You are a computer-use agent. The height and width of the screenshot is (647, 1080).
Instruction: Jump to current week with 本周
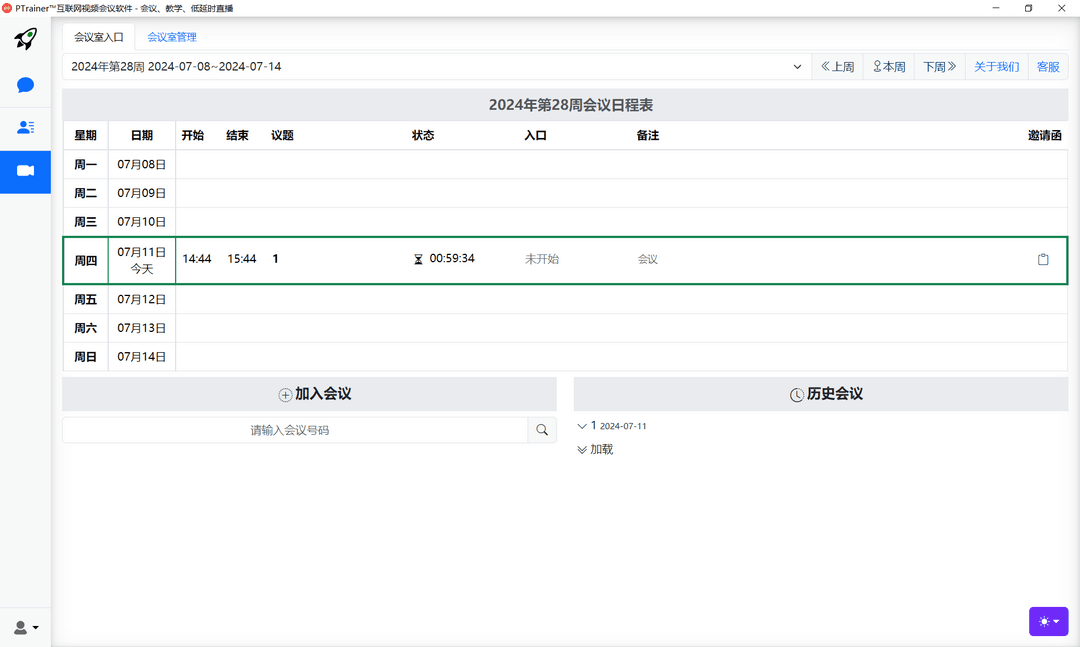click(x=889, y=67)
